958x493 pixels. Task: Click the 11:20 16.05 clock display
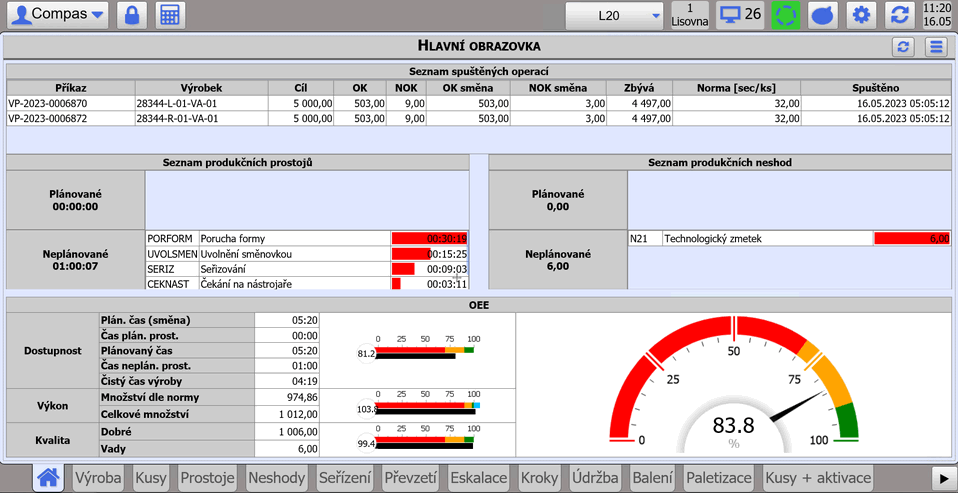[937, 15]
